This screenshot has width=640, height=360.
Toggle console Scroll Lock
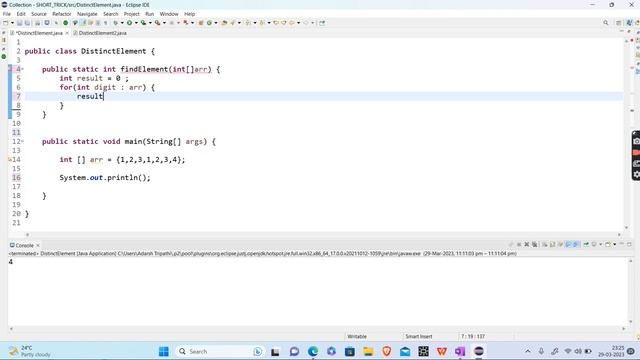[553, 244]
